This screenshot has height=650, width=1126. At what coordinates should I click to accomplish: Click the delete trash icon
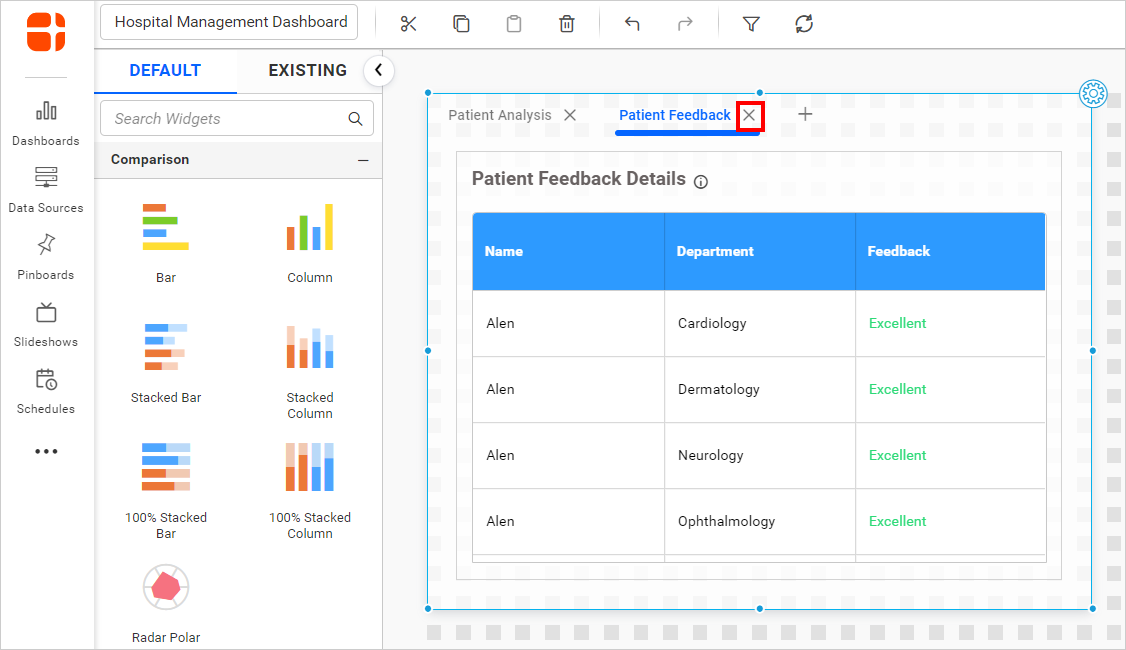(x=566, y=24)
